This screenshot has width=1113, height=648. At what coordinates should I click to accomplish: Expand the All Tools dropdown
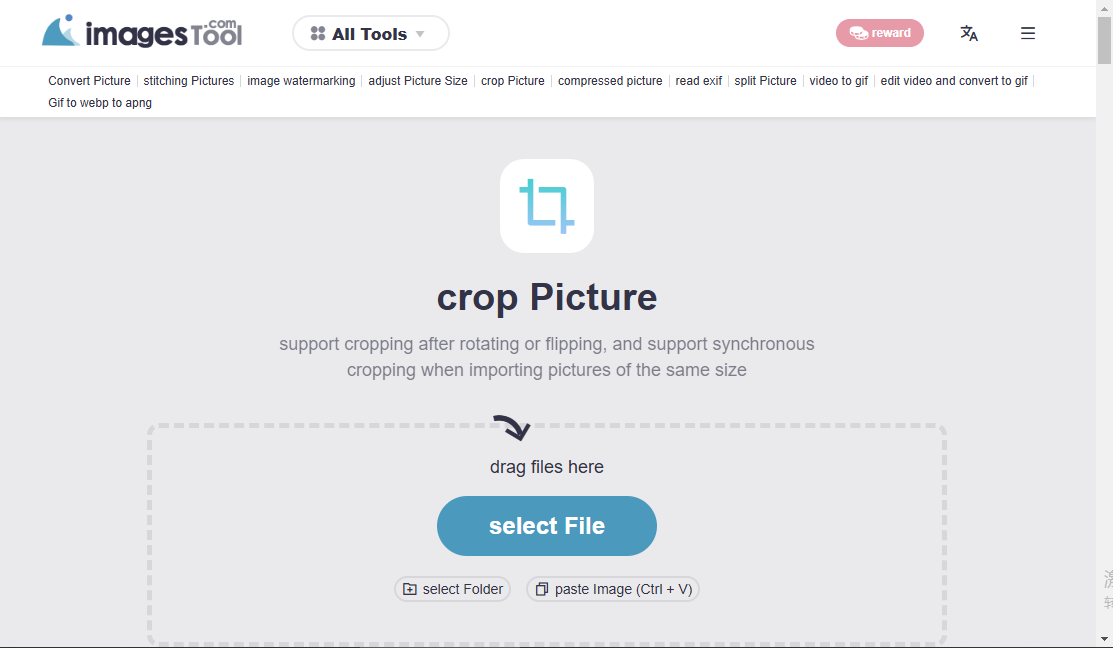370,34
